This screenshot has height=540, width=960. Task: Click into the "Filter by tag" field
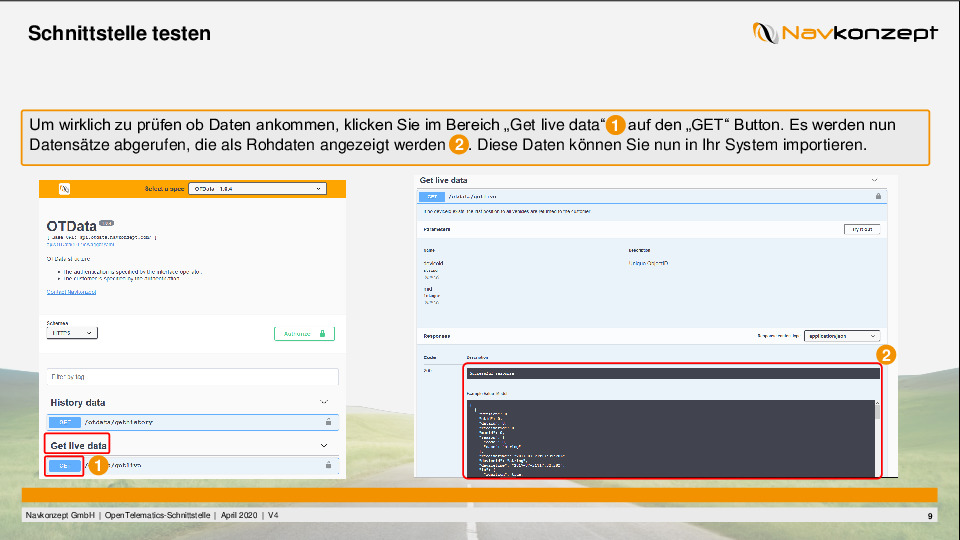[x=193, y=377]
